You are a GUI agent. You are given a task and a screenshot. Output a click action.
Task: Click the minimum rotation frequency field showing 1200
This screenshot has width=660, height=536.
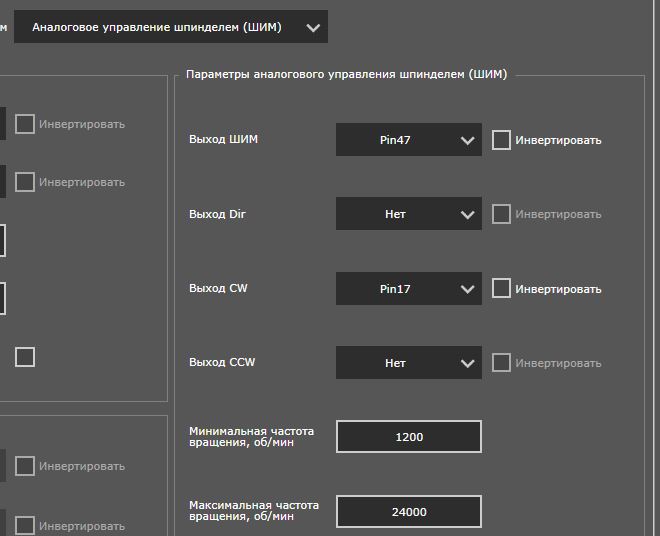click(x=408, y=437)
